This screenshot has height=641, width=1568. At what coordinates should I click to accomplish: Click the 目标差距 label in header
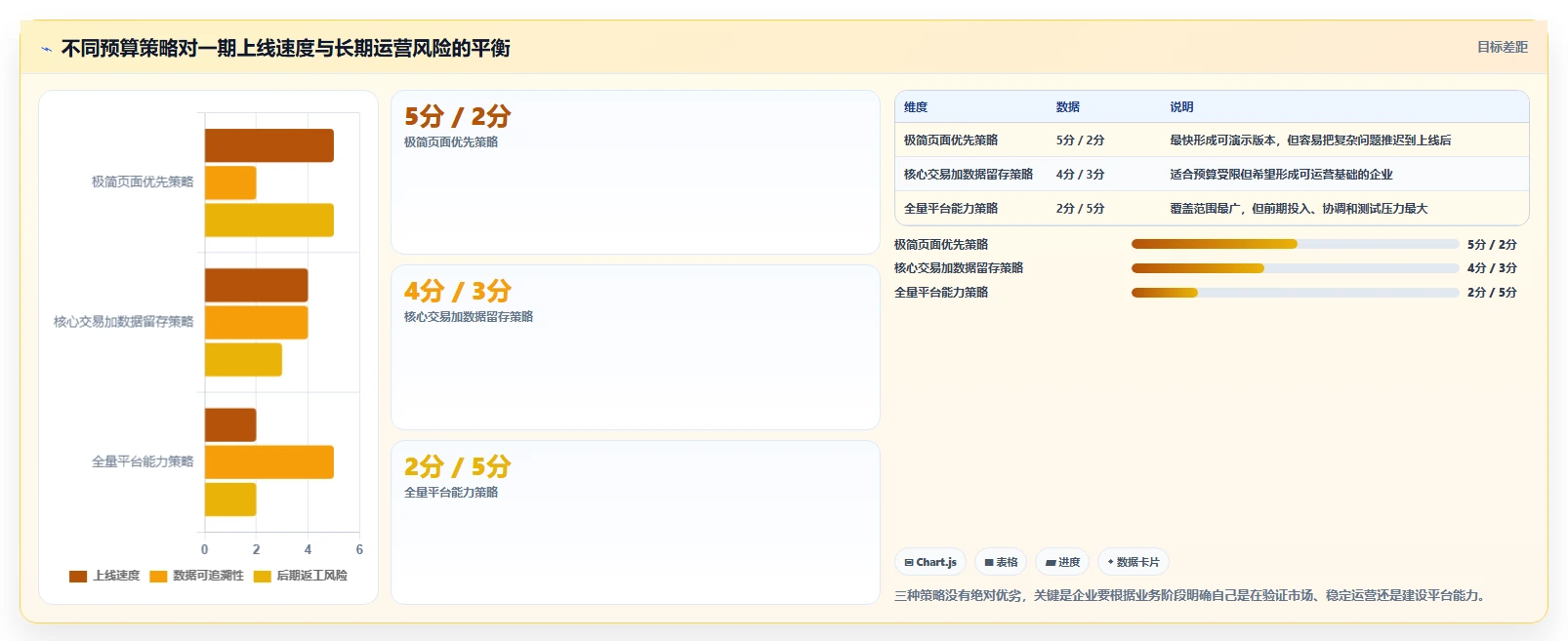(x=1502, y=47)
